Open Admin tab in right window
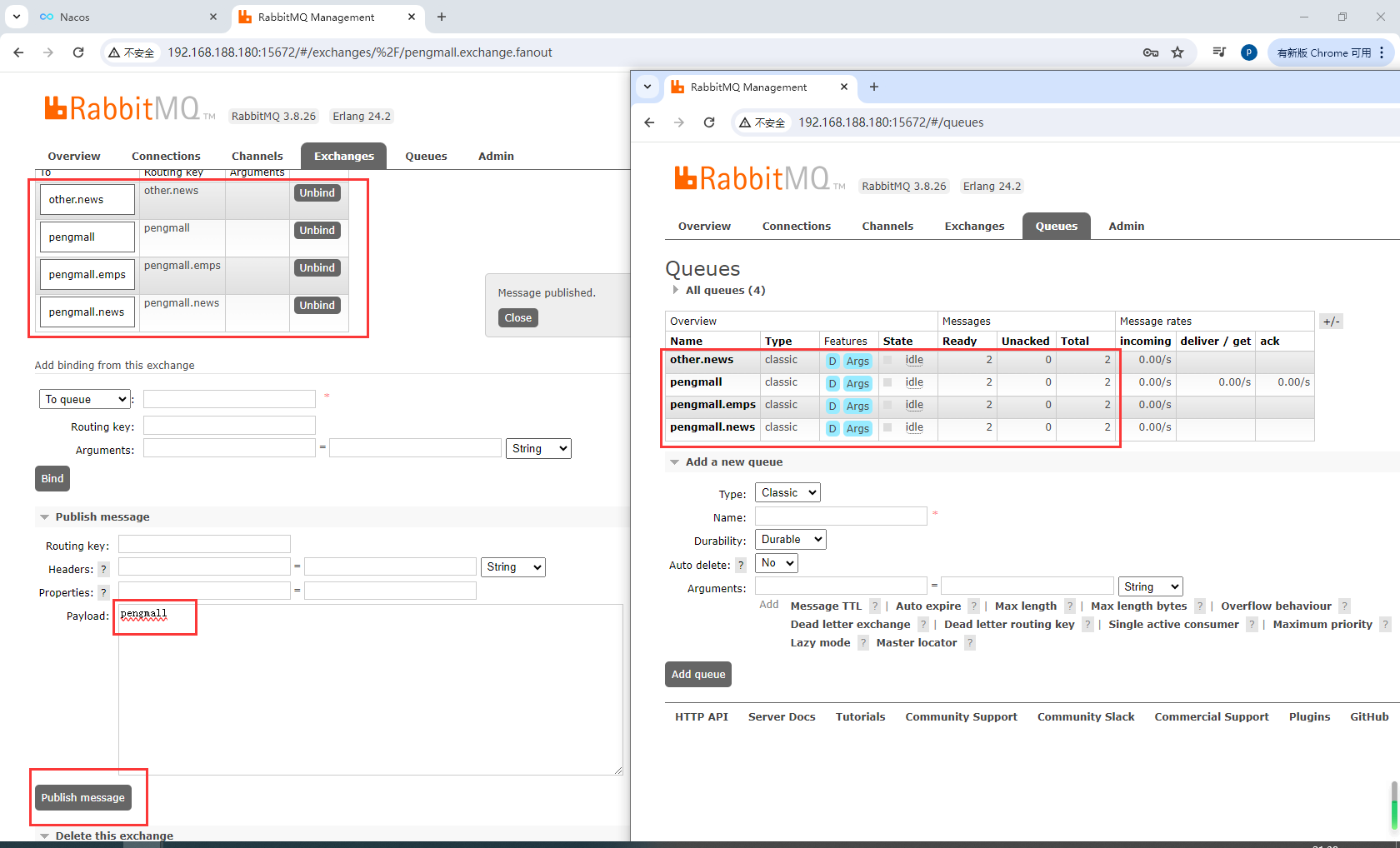 pos(1127,226)
